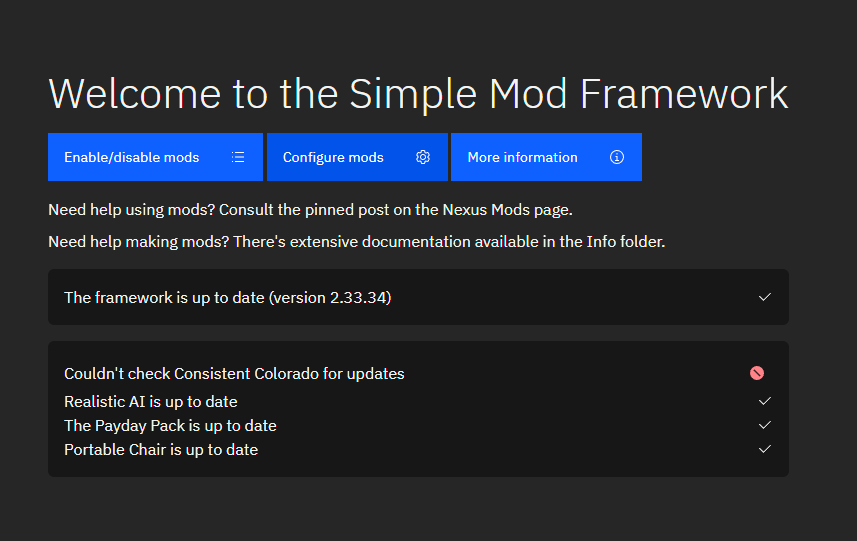Click the red error icon beside Consistent Colorado
This screenshot has width=857, height=541.
[757, 373]
